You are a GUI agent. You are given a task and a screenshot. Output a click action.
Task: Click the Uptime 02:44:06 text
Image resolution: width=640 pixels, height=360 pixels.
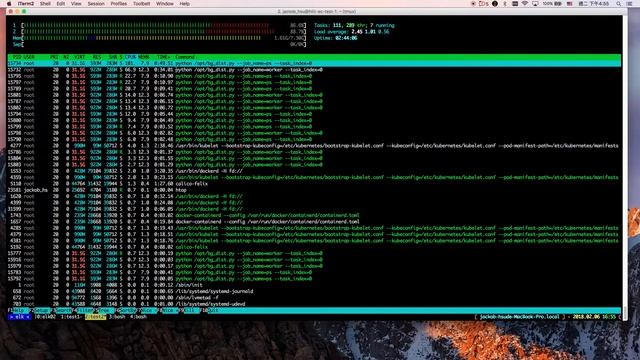click(x=336, y=38)
